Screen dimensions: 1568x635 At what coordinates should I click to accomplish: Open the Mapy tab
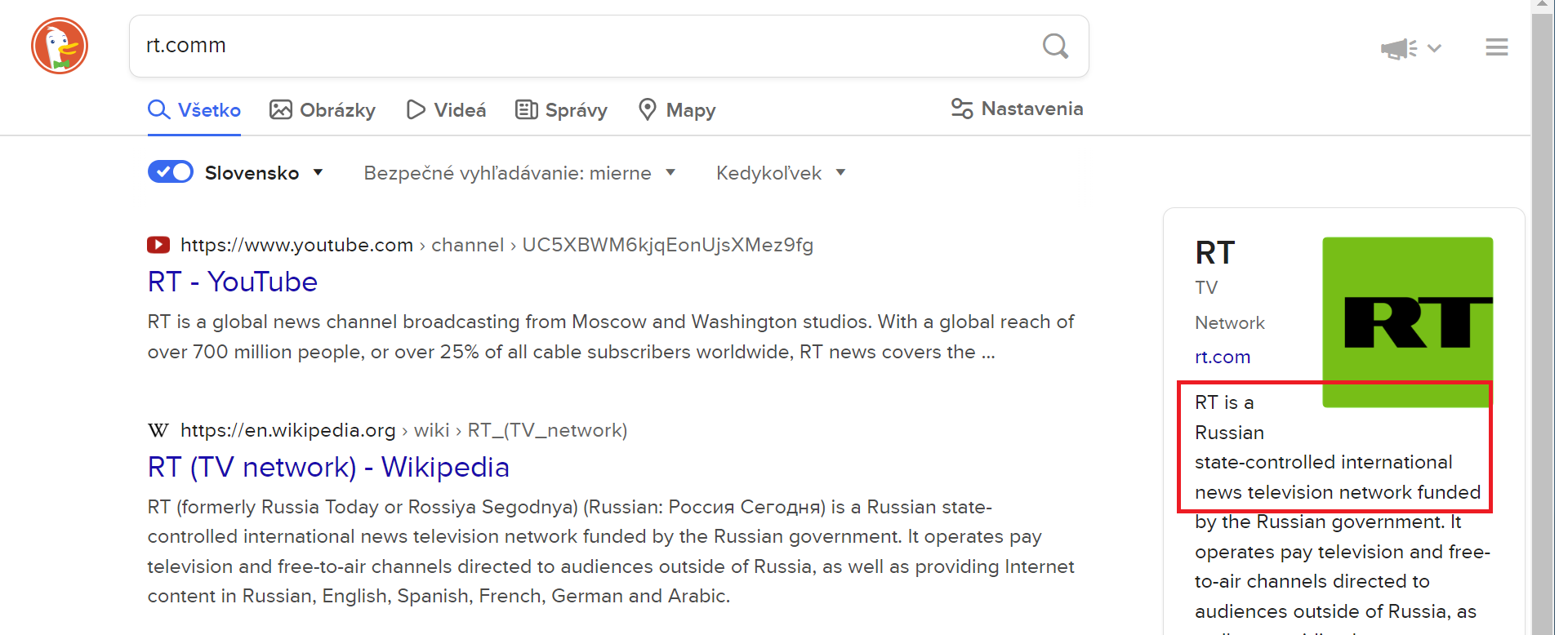677,110
